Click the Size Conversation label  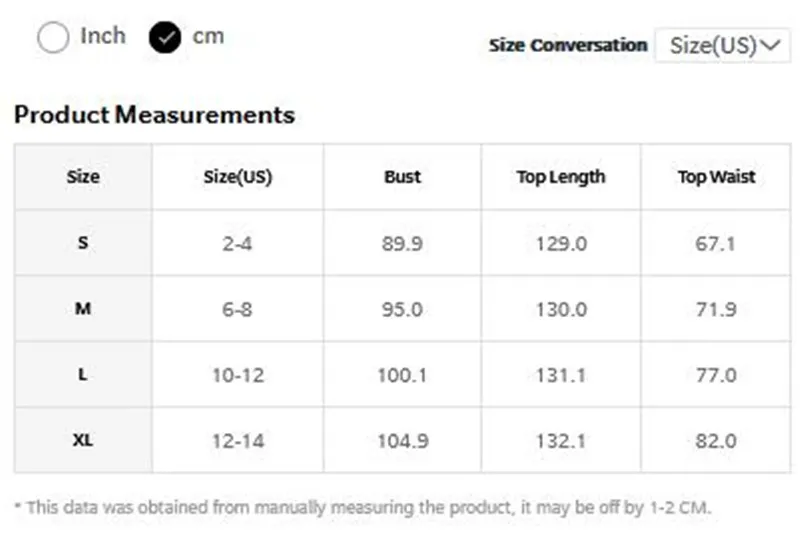(x=568, y=45)
